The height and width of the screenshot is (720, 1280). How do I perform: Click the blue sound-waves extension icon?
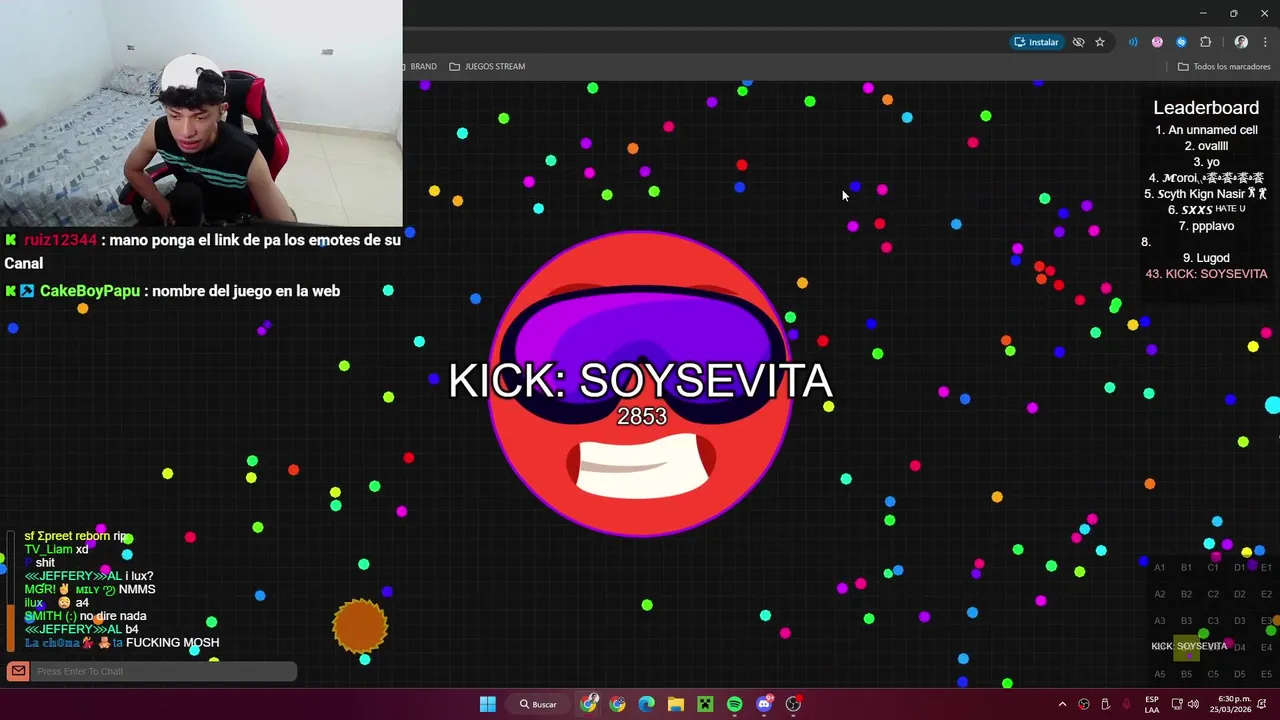coord(1133,42)
